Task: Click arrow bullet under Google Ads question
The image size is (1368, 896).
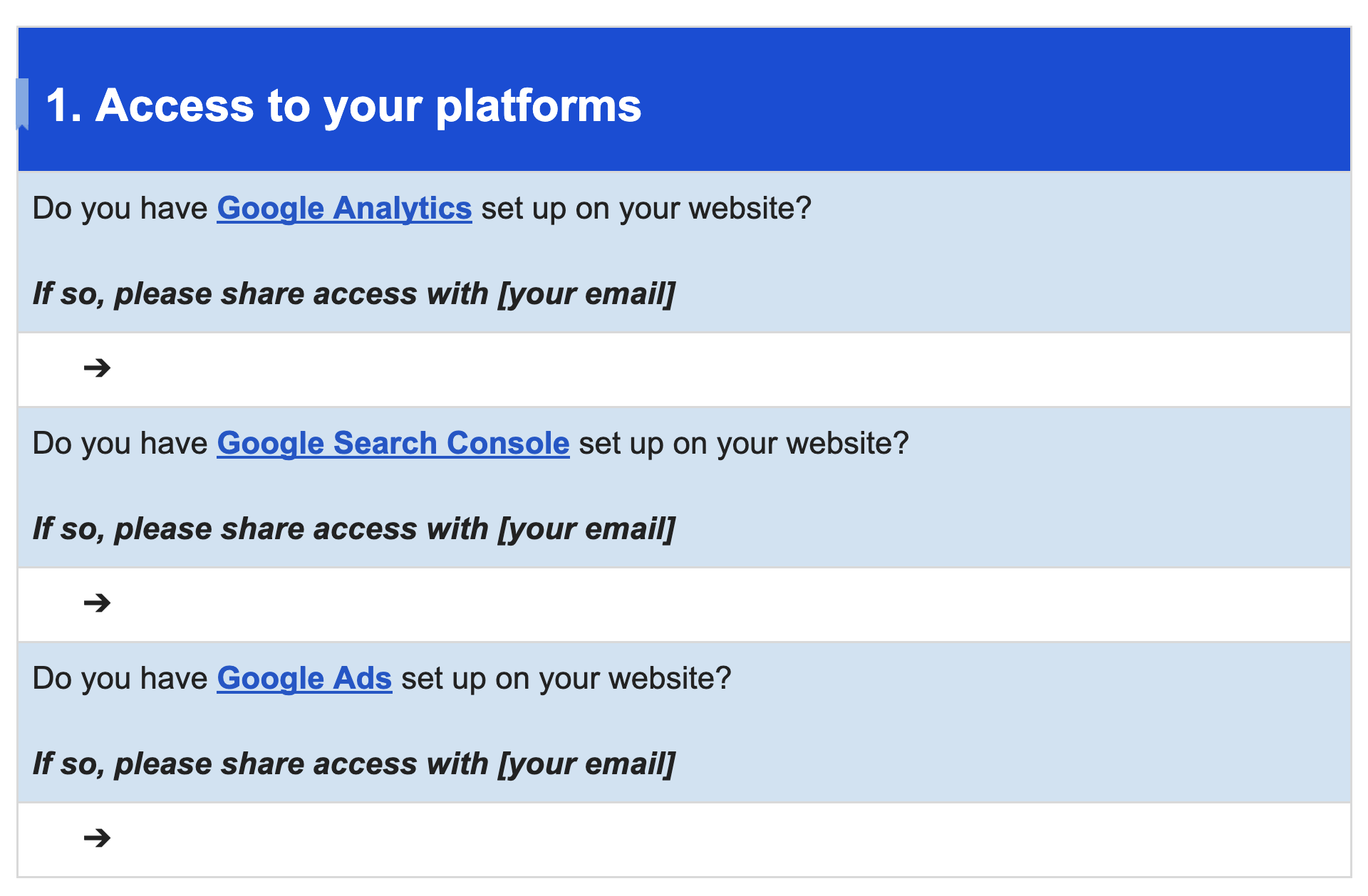Action: pos(97,838)
